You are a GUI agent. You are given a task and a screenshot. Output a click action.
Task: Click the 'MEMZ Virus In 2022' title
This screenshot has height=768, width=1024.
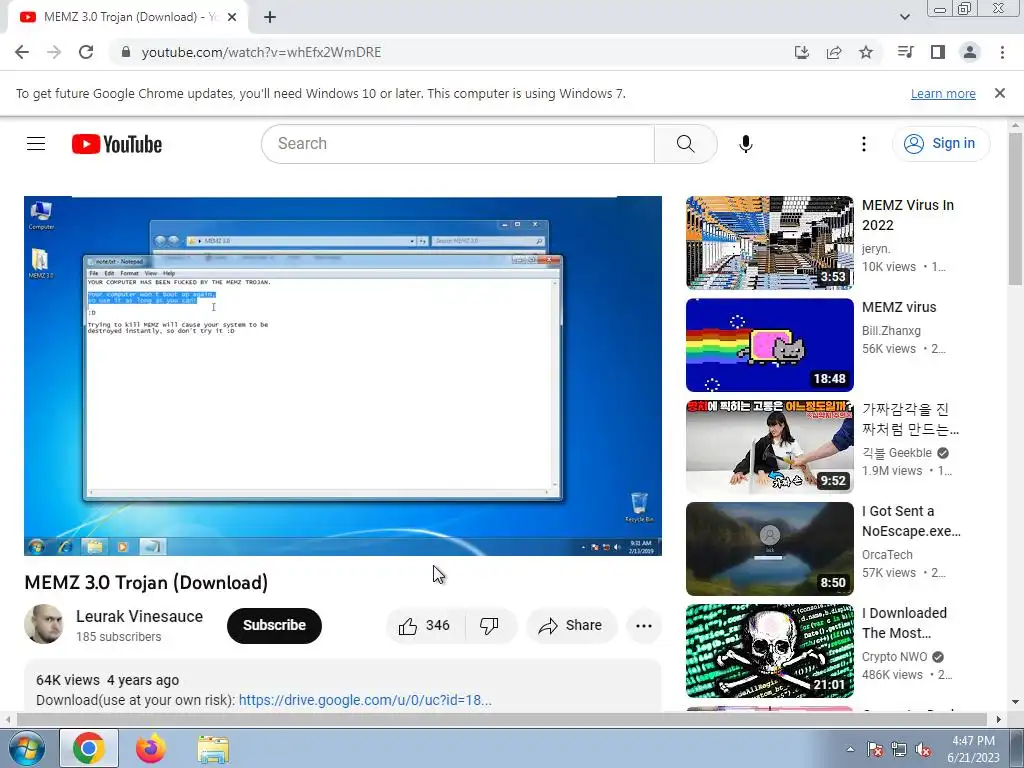click(908, 215)
